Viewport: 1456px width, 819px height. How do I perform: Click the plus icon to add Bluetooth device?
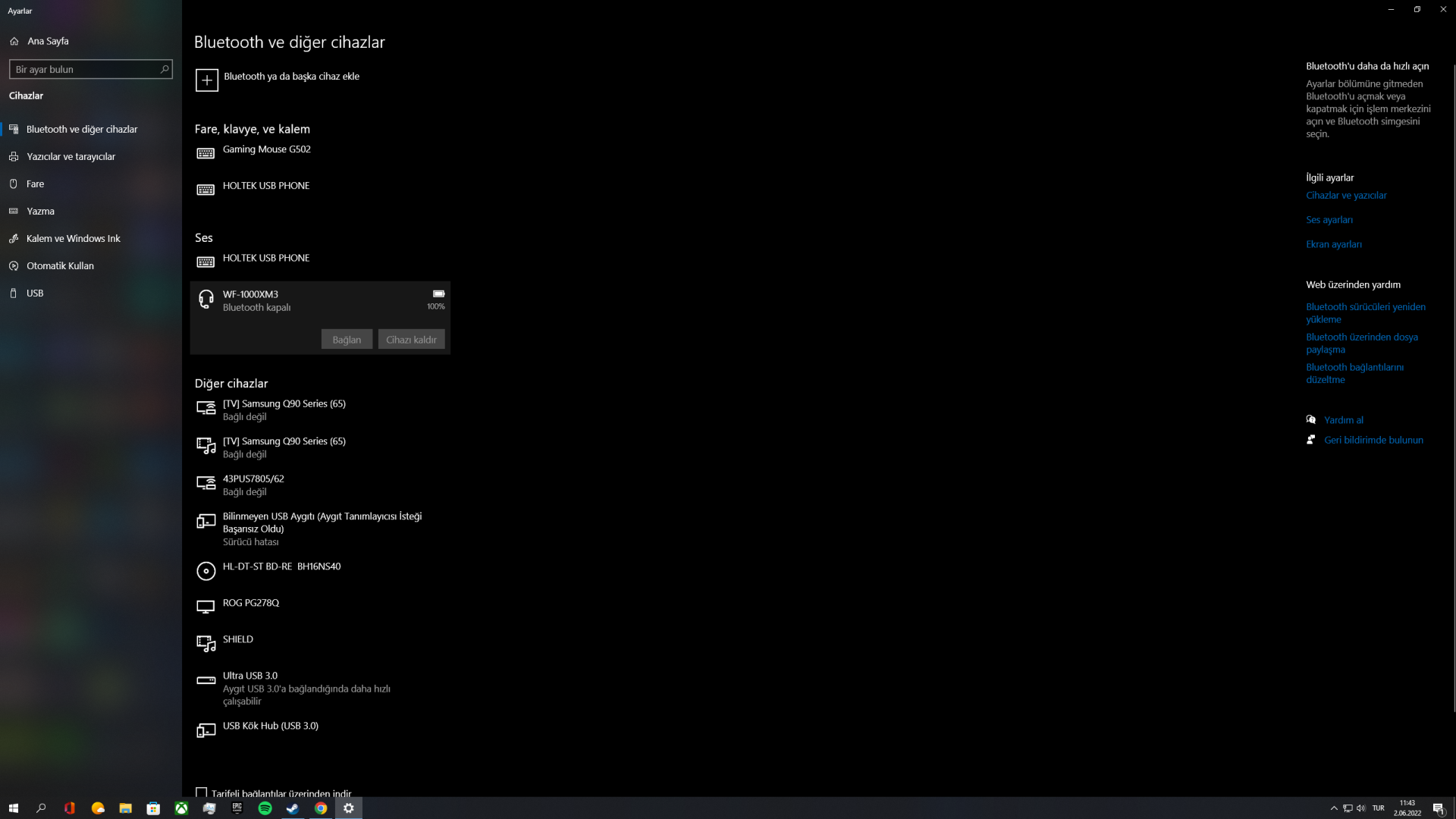coord(206,80)
